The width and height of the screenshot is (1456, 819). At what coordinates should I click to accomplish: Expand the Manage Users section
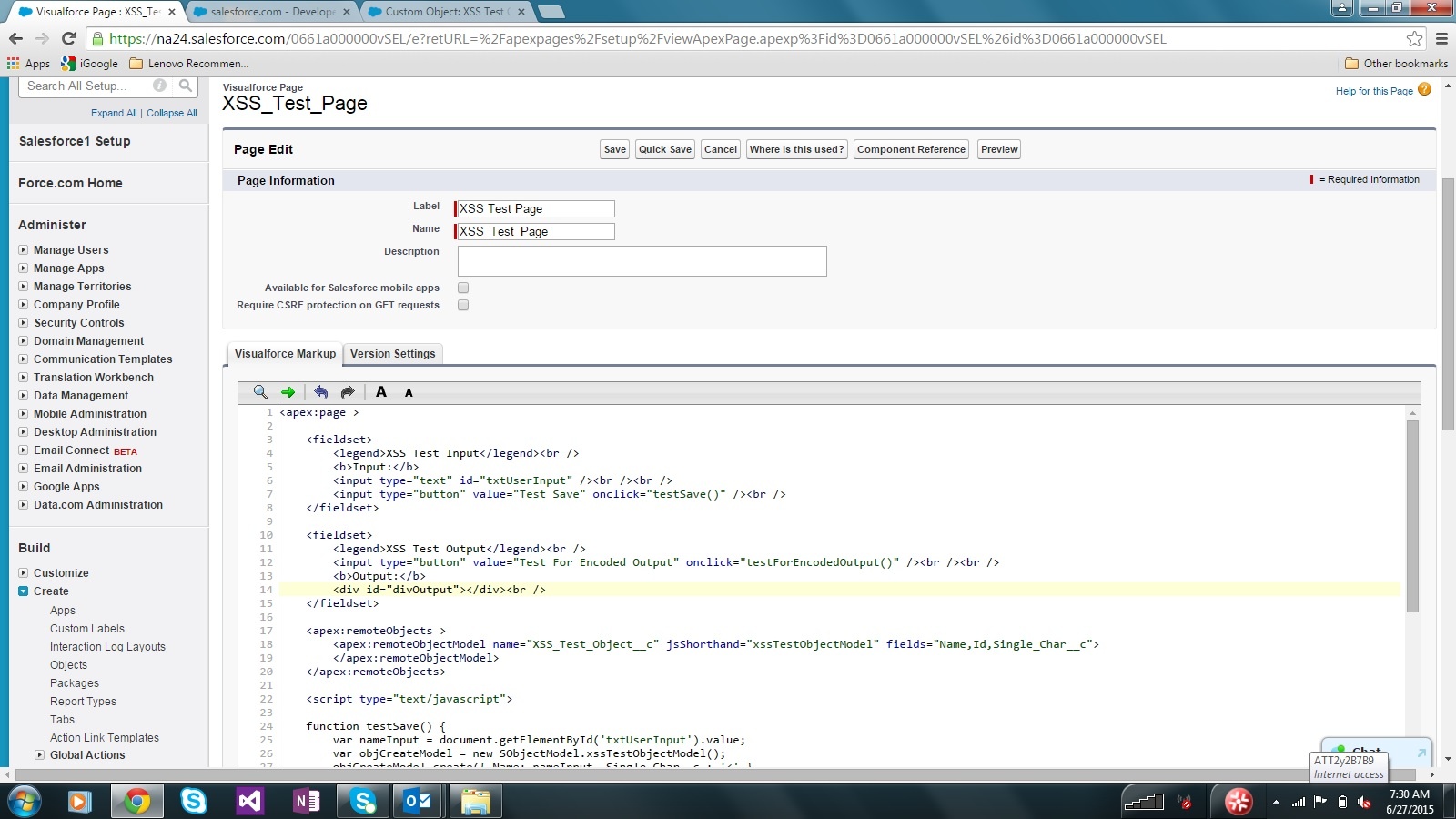[x=24, y=249]
